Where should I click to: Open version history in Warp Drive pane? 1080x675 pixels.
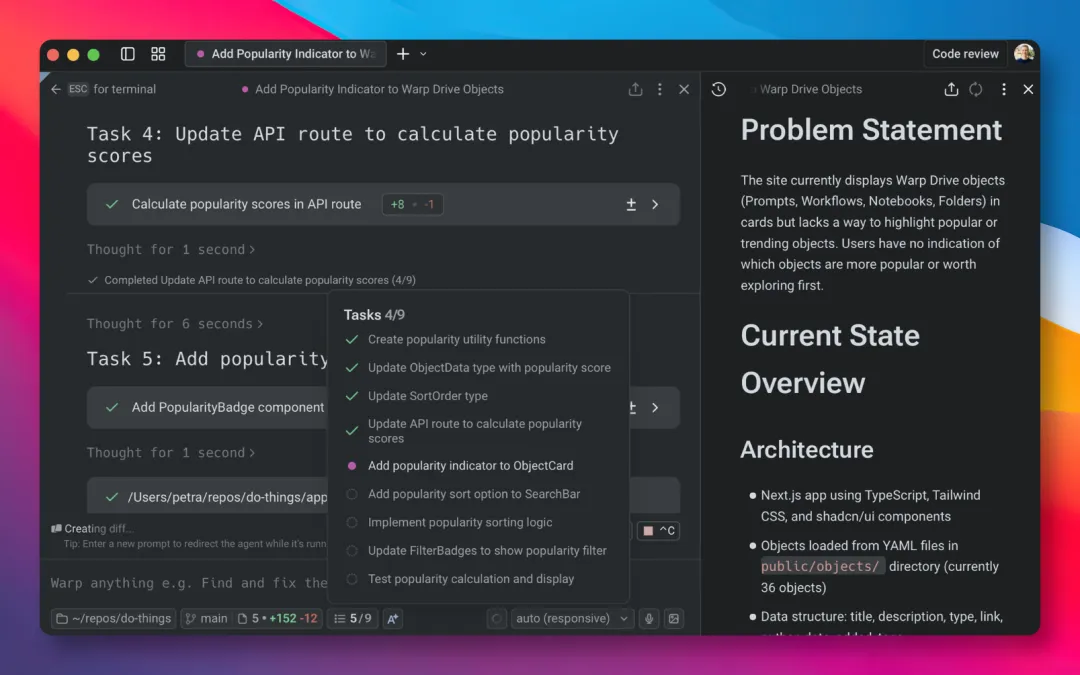click(x=718, y=89)
